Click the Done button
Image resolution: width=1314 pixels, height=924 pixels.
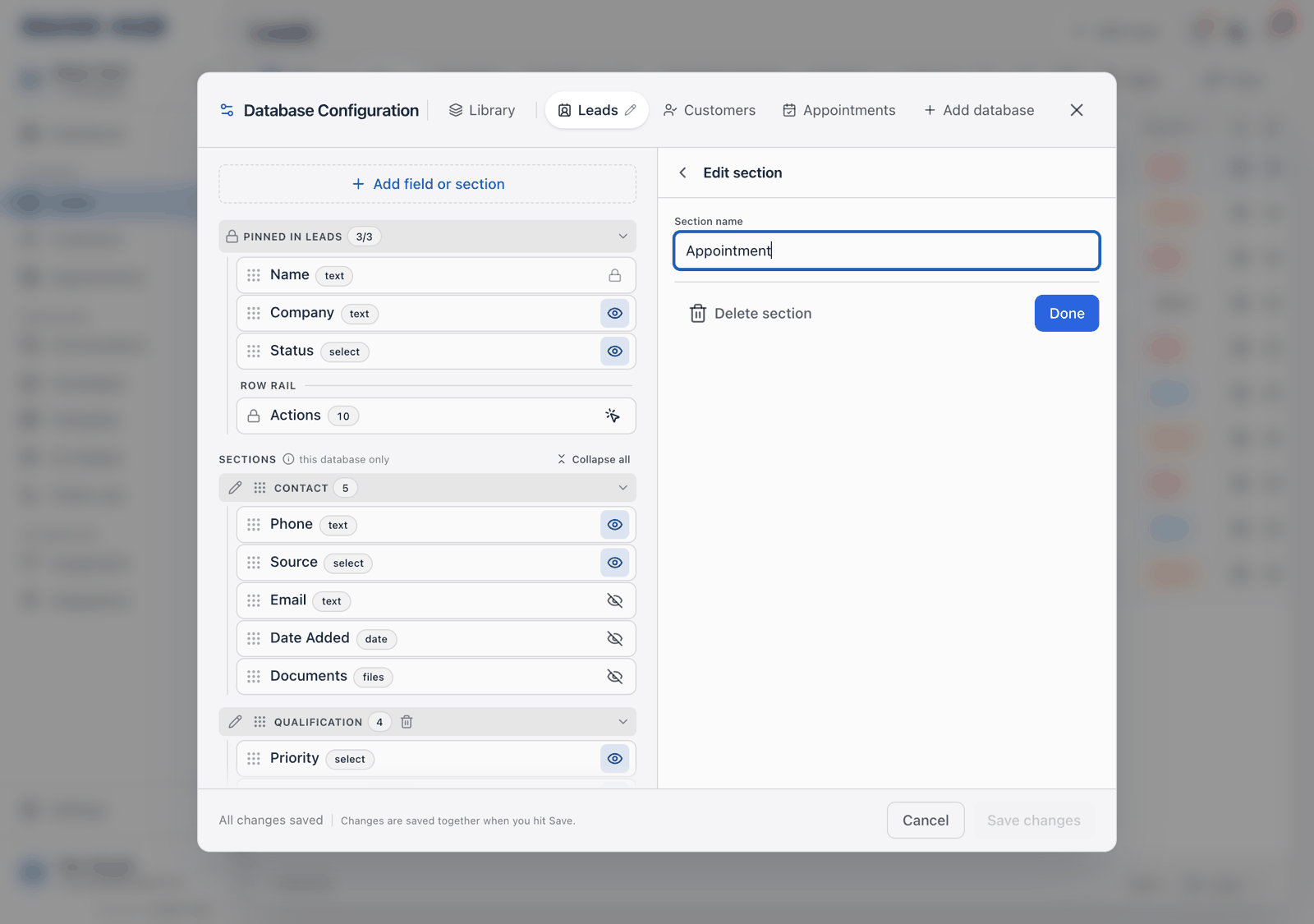[1067, 313]
